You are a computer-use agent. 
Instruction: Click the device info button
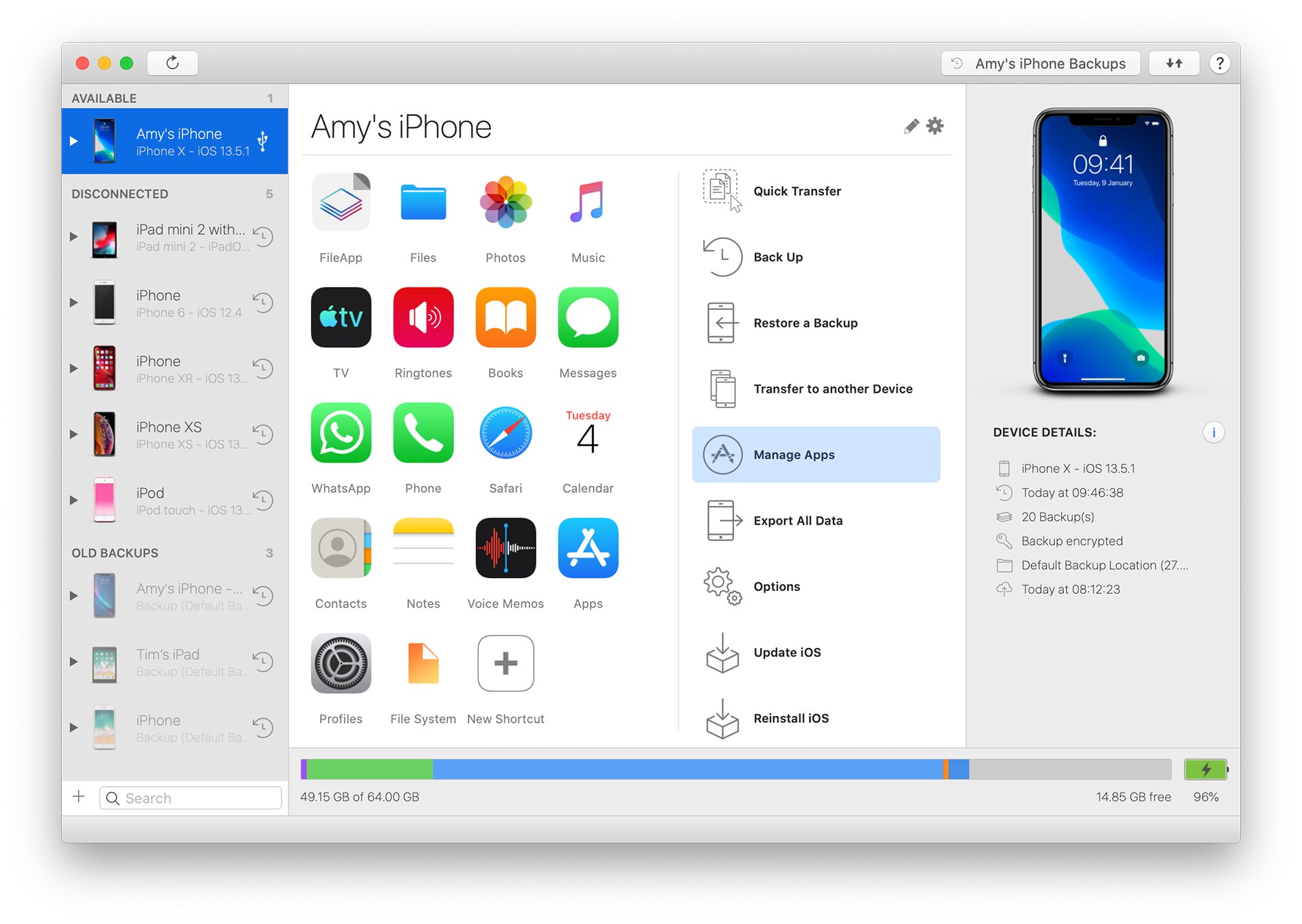point(1213,432)
